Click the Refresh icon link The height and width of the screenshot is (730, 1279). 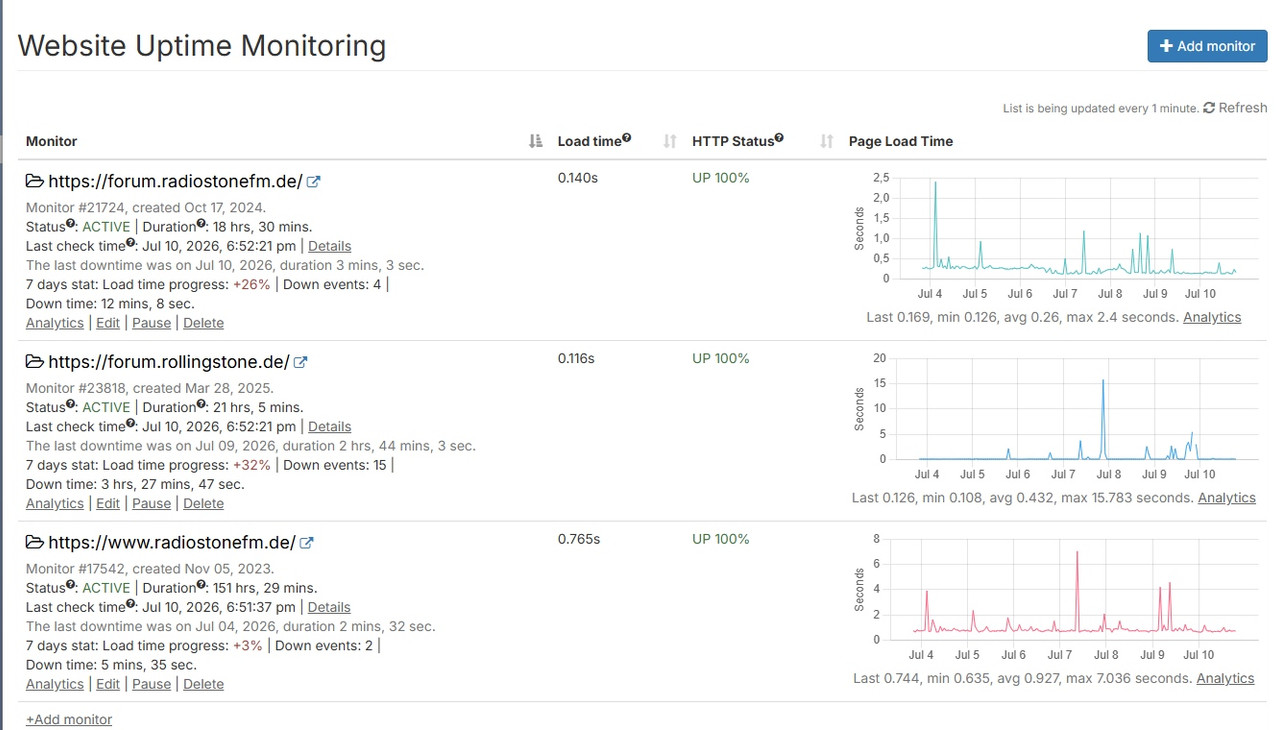coord(1235,107)
